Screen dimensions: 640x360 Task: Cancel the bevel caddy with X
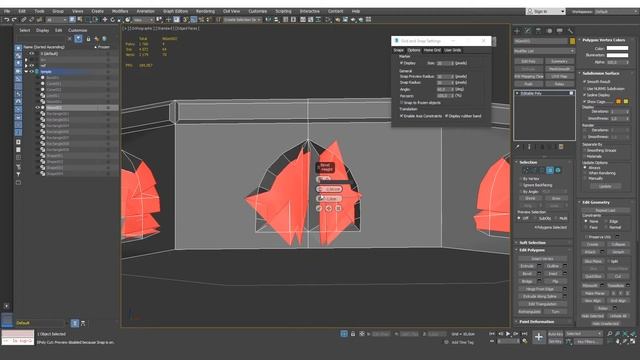[x=338, y=209]
